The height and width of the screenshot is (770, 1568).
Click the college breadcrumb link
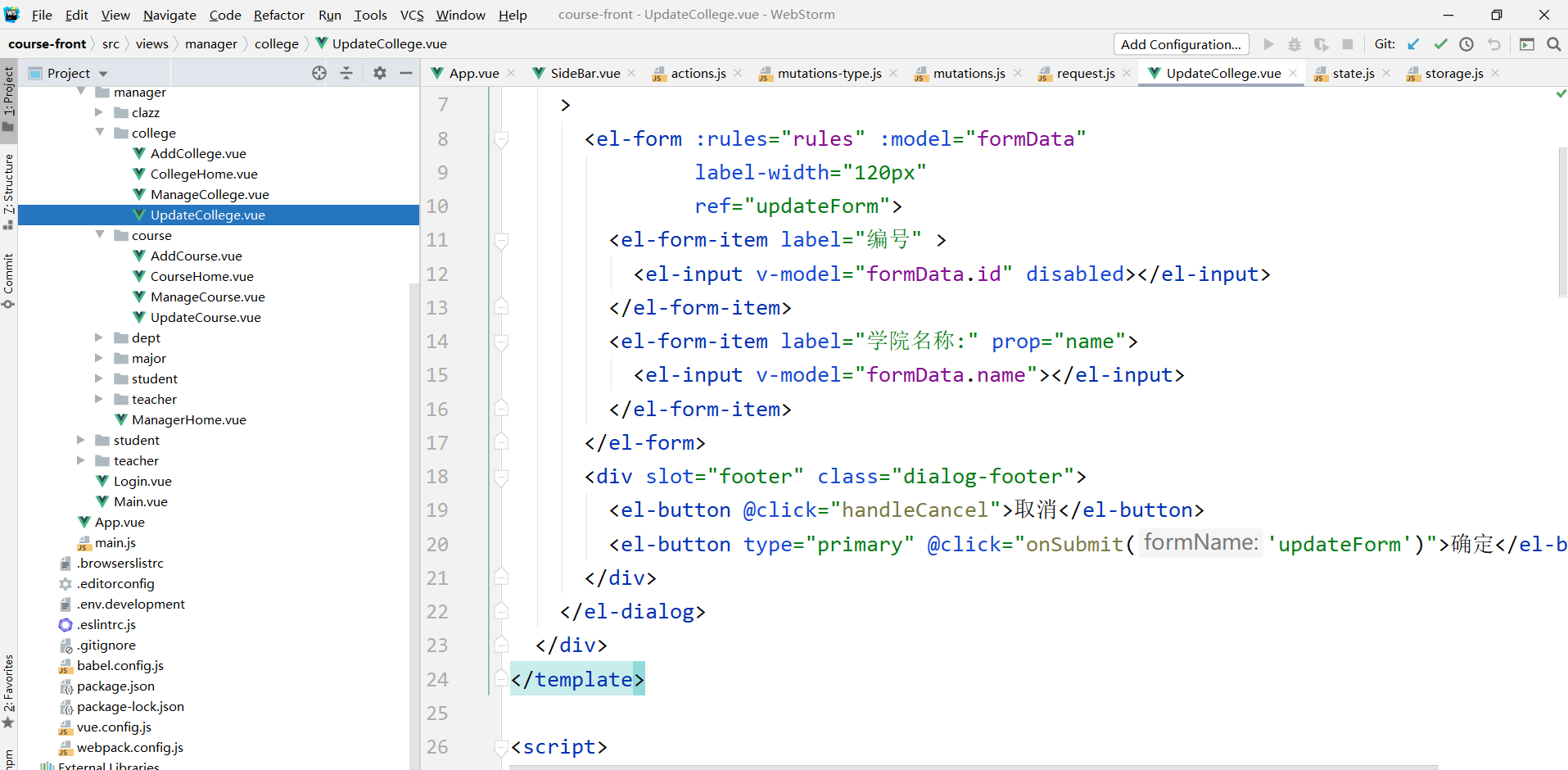276,44
